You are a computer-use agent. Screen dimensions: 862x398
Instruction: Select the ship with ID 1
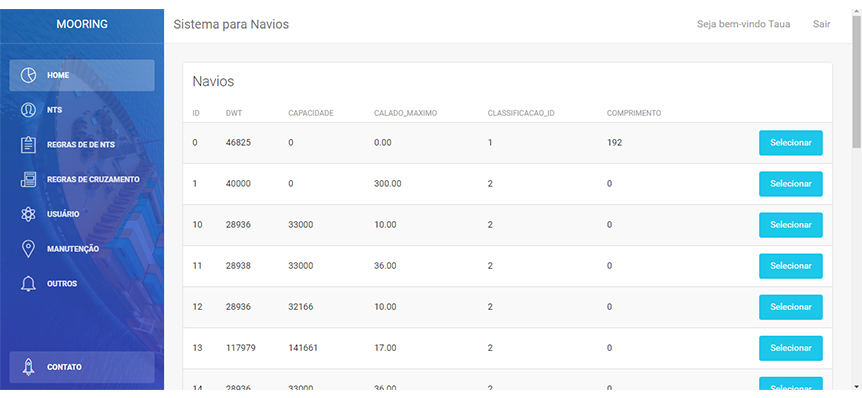coord(791,184)
